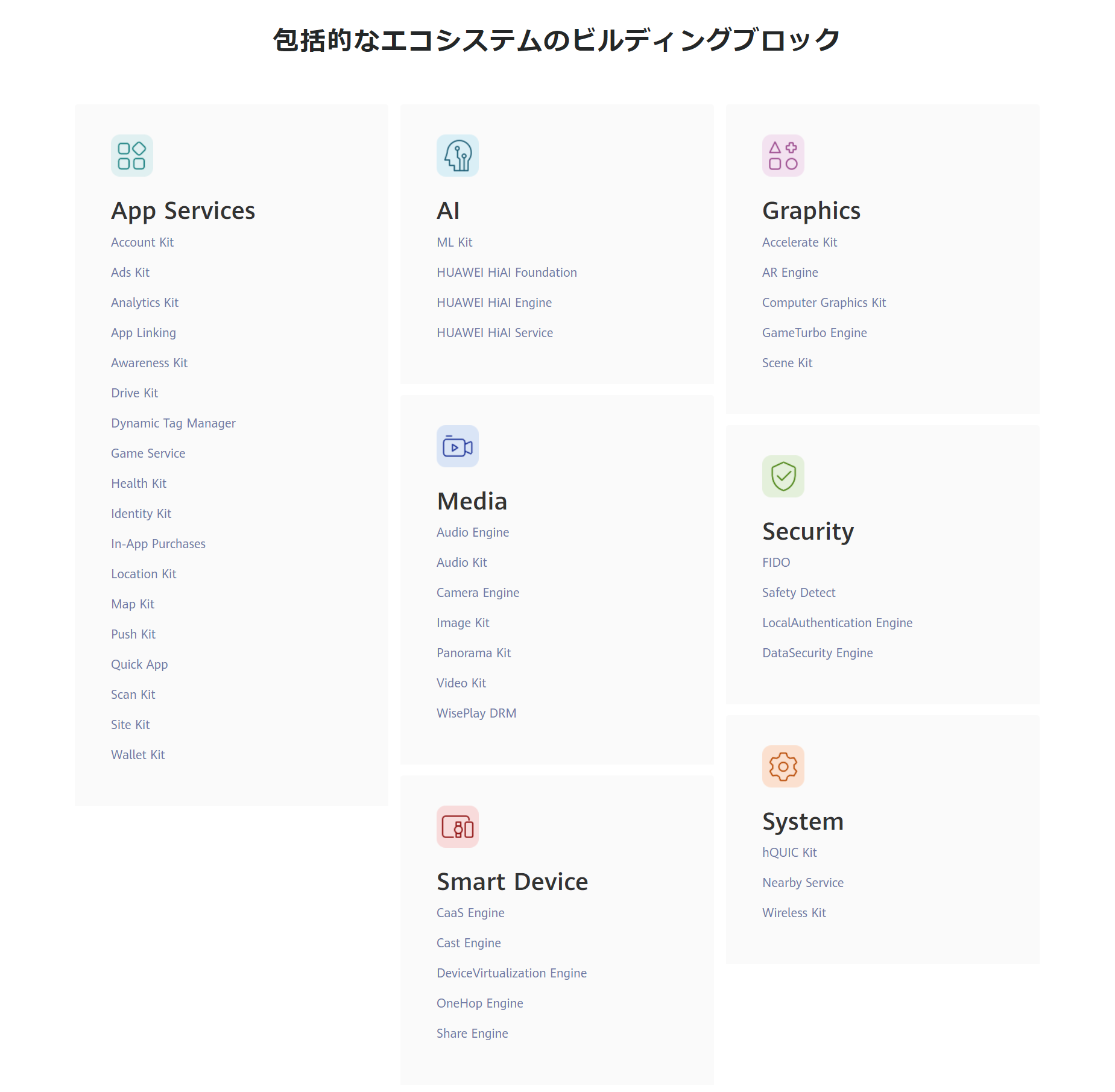This screenshot has width=1115, height=1092.
Task: Click the Media video camera icon
Action: pos(458,446)
